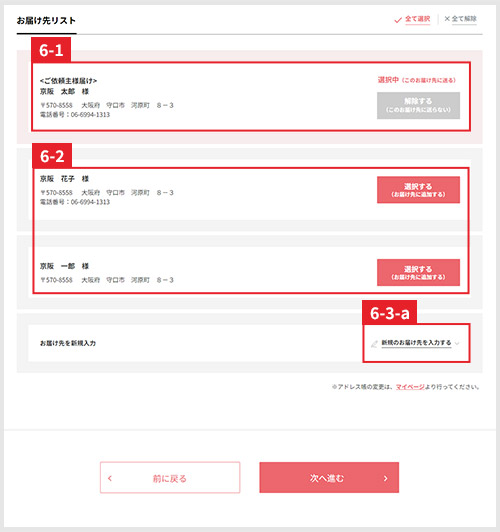This screenshot has height=532, width=500.
Task: Select 京阪 花子 as delivery destination
Action: (x=418, y=190)
